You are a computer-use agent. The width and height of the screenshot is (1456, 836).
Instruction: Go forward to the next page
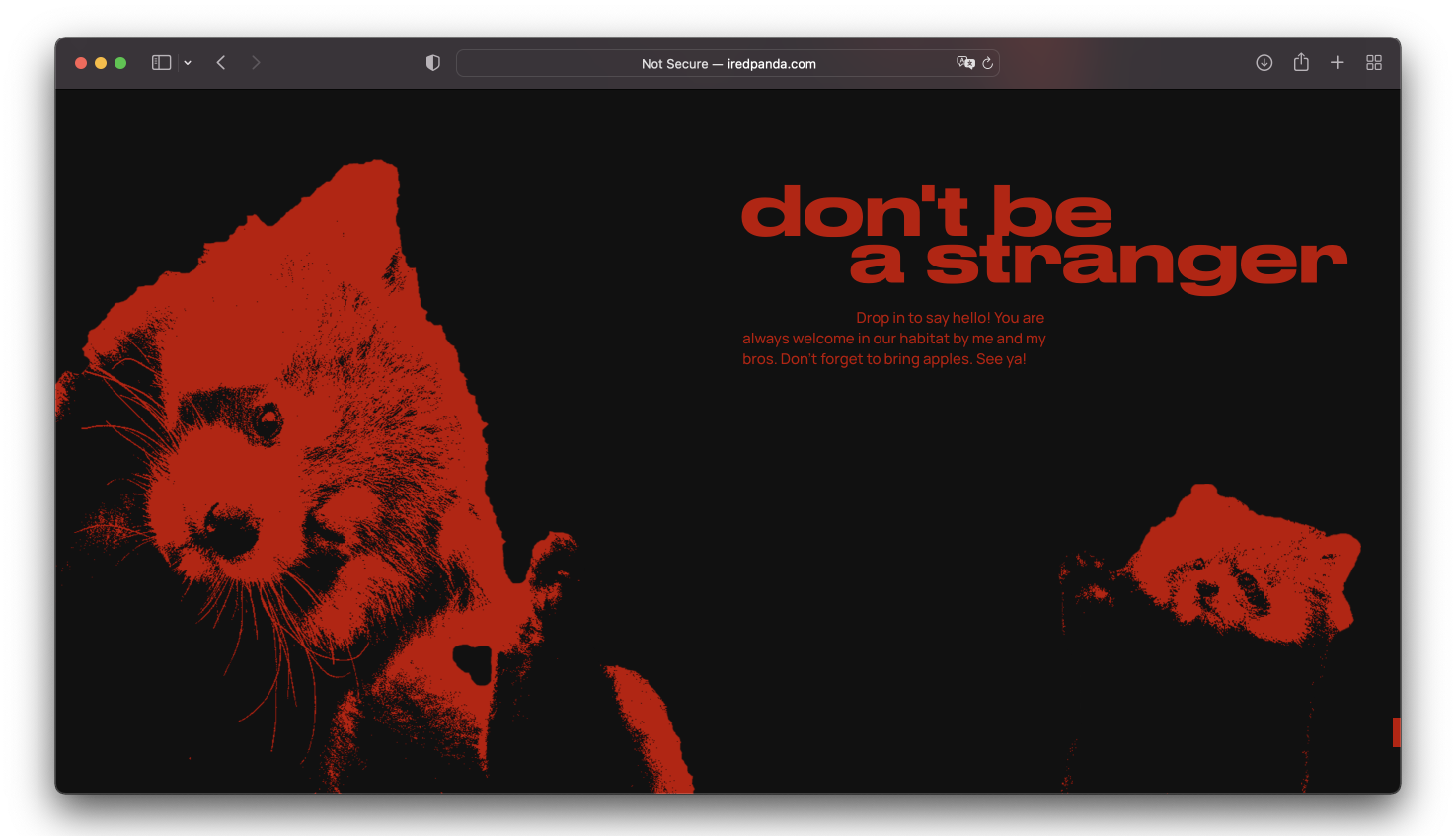pyautogui.click(x=256, y=63)
